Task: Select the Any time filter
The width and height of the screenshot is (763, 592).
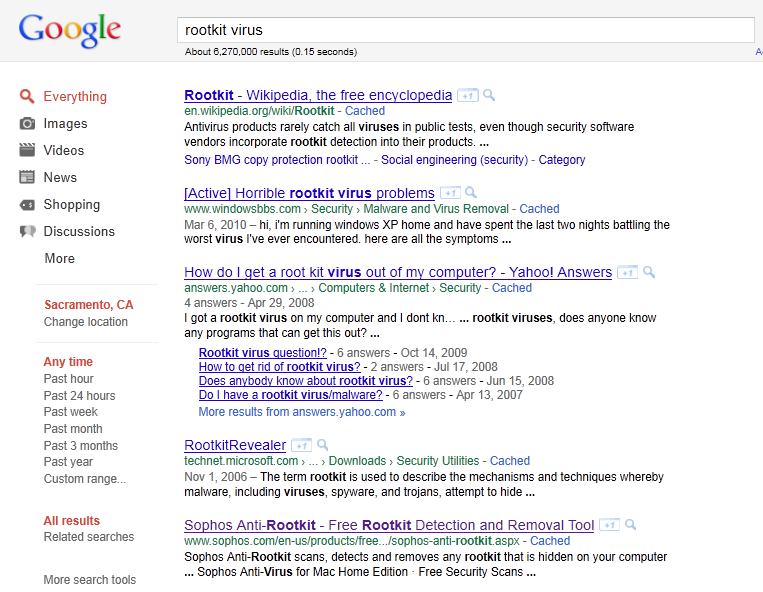Action: point(68,362)
